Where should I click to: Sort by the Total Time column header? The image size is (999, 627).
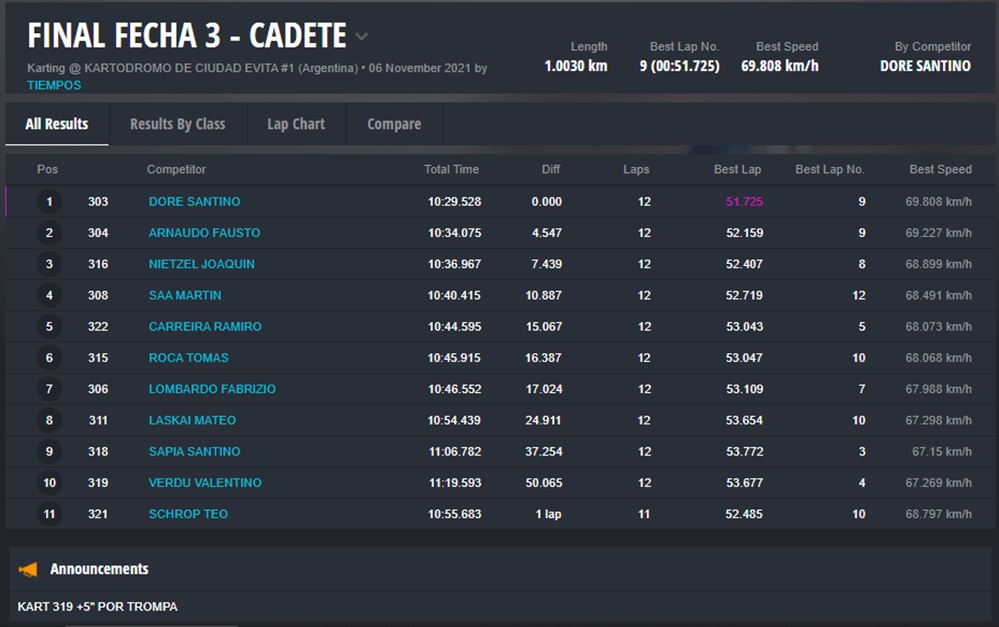tap(451, 170)
